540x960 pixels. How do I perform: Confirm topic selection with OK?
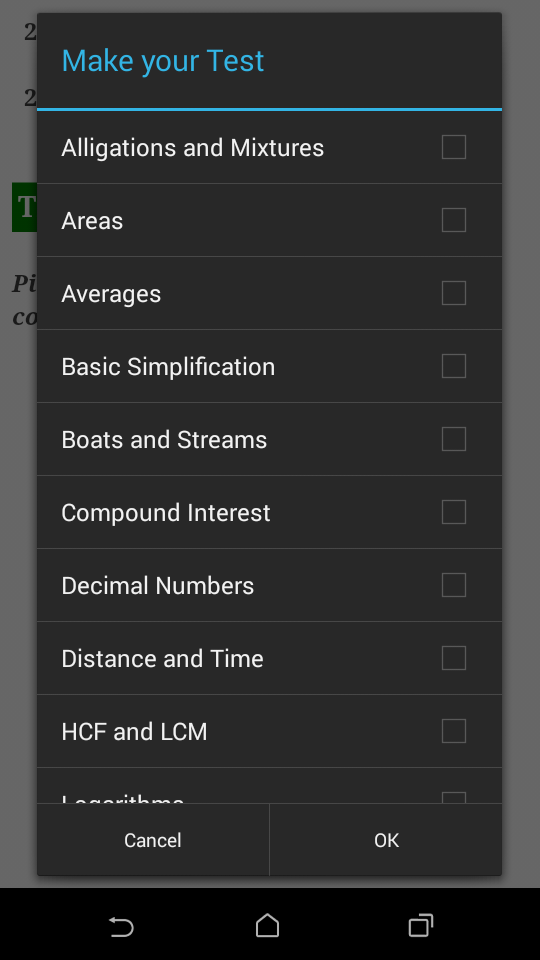[386, 840]
